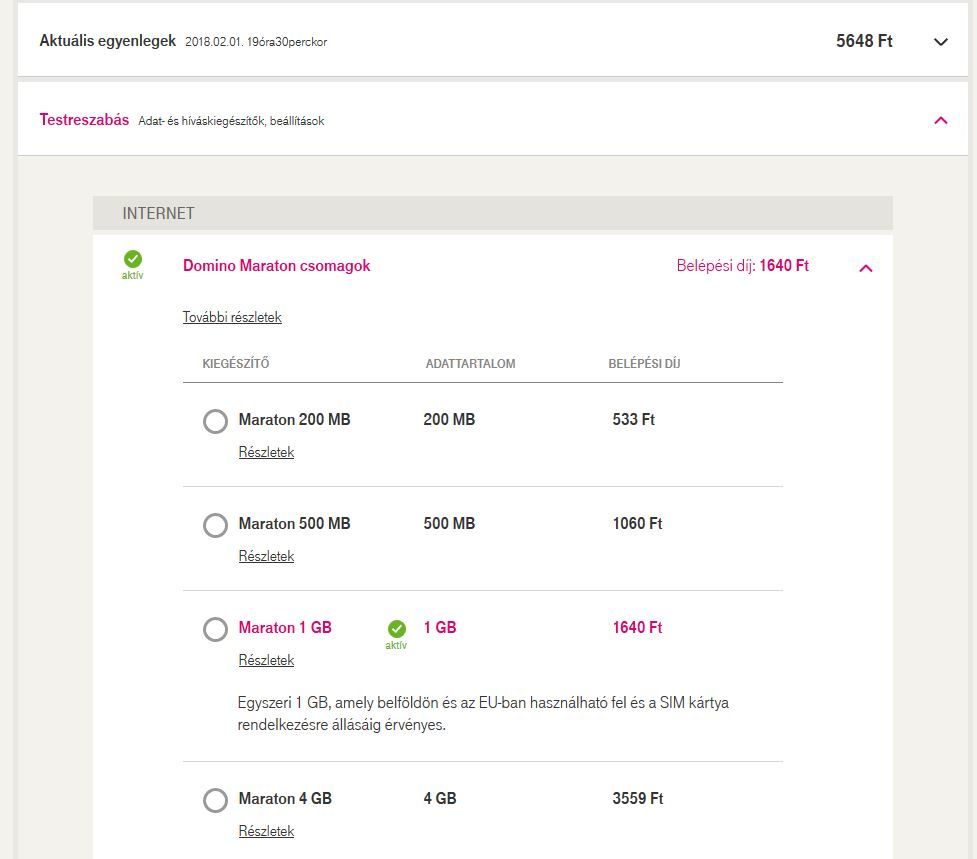This screenshot has height=859, width=977.
Task: Click the 5648 Ft balance amount
Action: coord(864,41)
